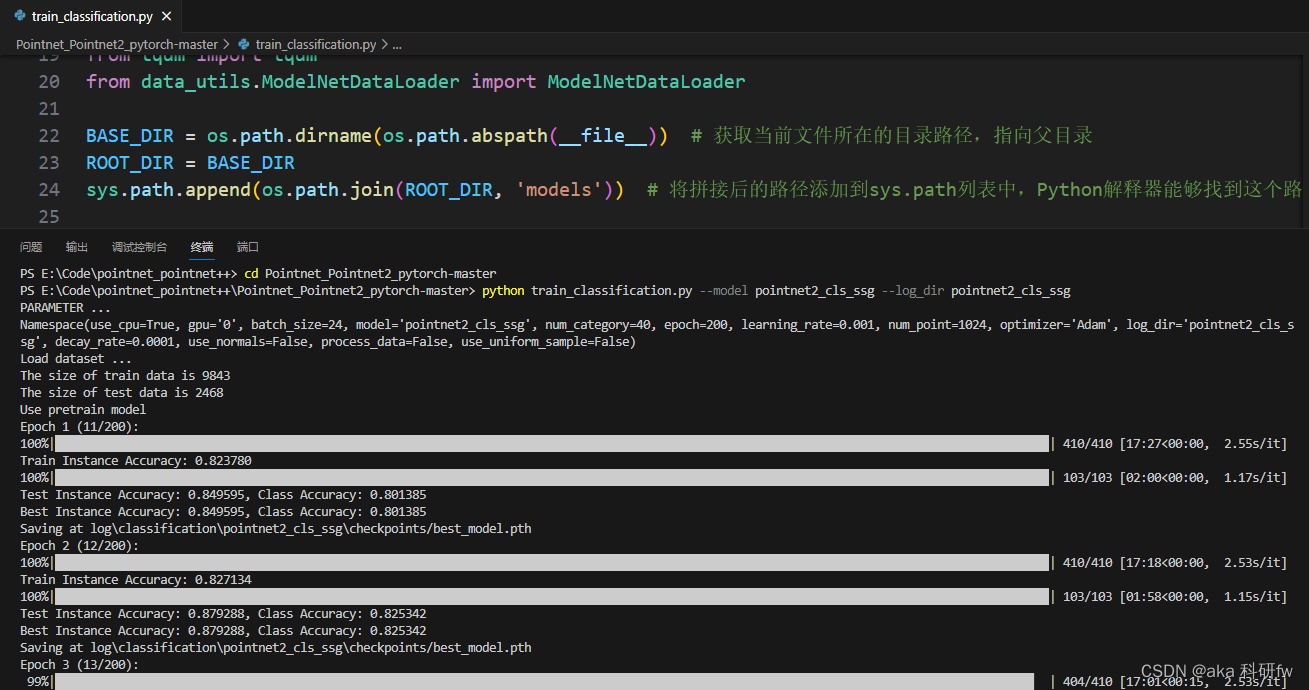Close the train_classification.py tab

[x=166, y=15]
